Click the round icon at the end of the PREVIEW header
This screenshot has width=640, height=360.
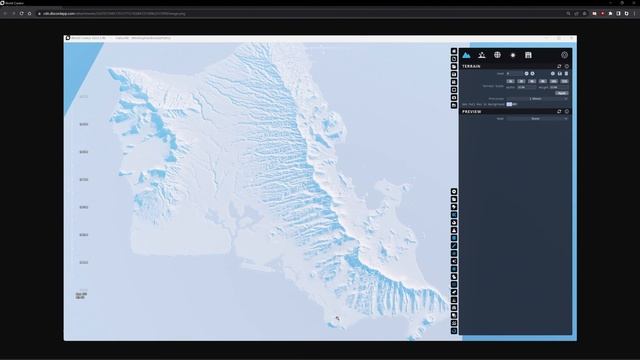coord(567,111)
